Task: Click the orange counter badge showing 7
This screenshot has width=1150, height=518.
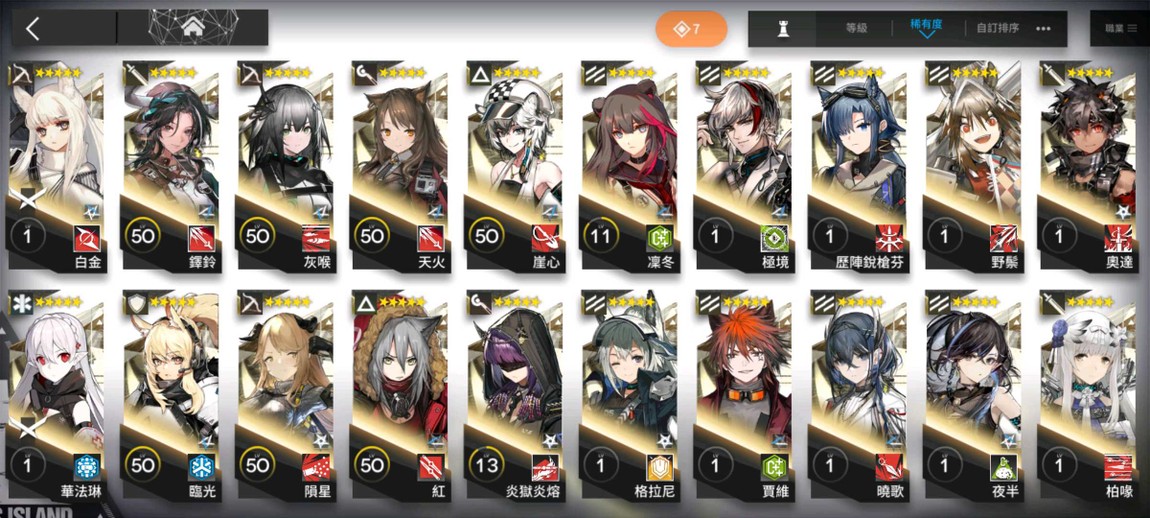Action: 691,29
